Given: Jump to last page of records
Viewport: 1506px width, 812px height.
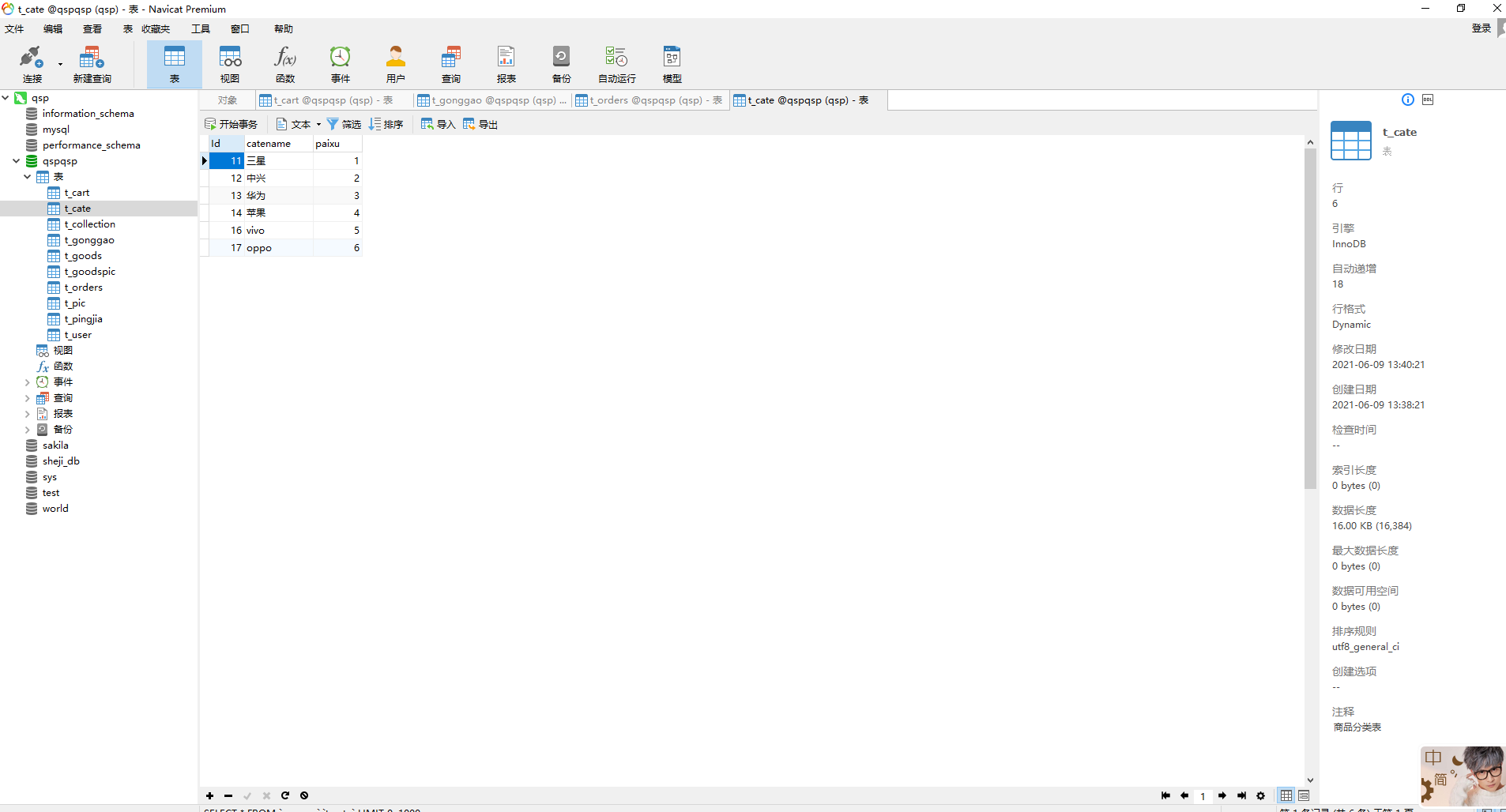Looking at the screenshot, I should click(x=1241, y=795).
